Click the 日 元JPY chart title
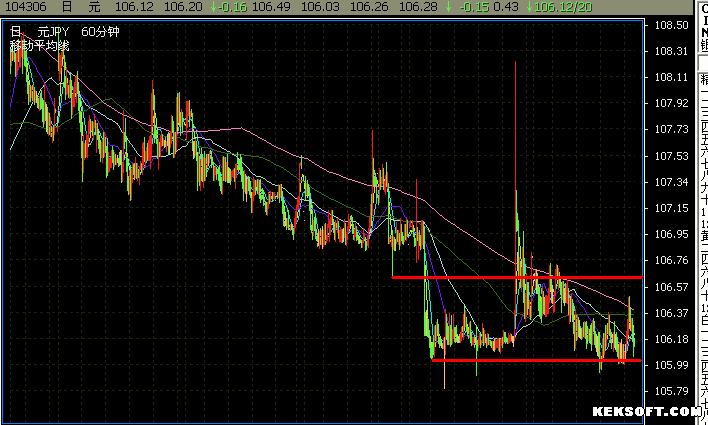The width and height of the screenshot is (708, 425). [x=40, y=32]
